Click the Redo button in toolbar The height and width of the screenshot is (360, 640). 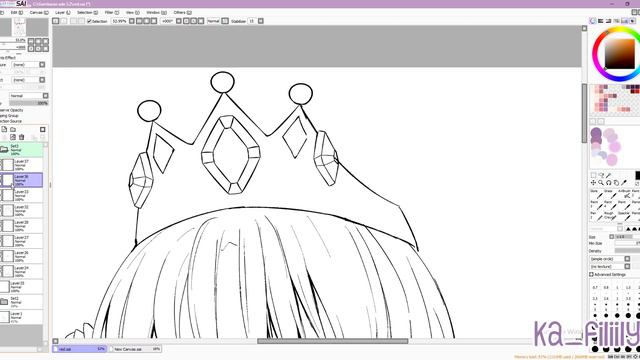pyautogui.click(x=64, y=21)
